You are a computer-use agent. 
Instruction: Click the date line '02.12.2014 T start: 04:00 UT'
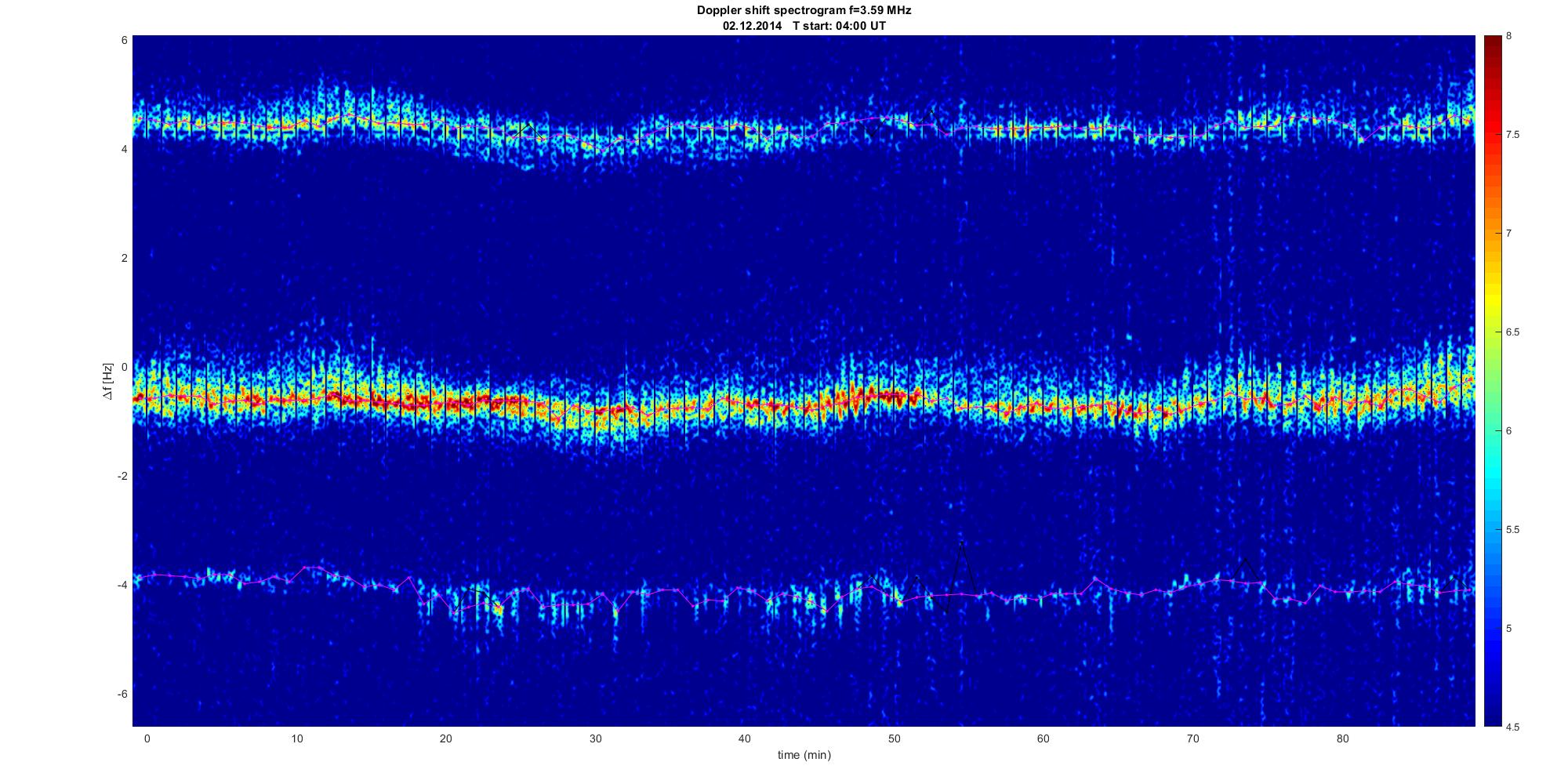804,26
